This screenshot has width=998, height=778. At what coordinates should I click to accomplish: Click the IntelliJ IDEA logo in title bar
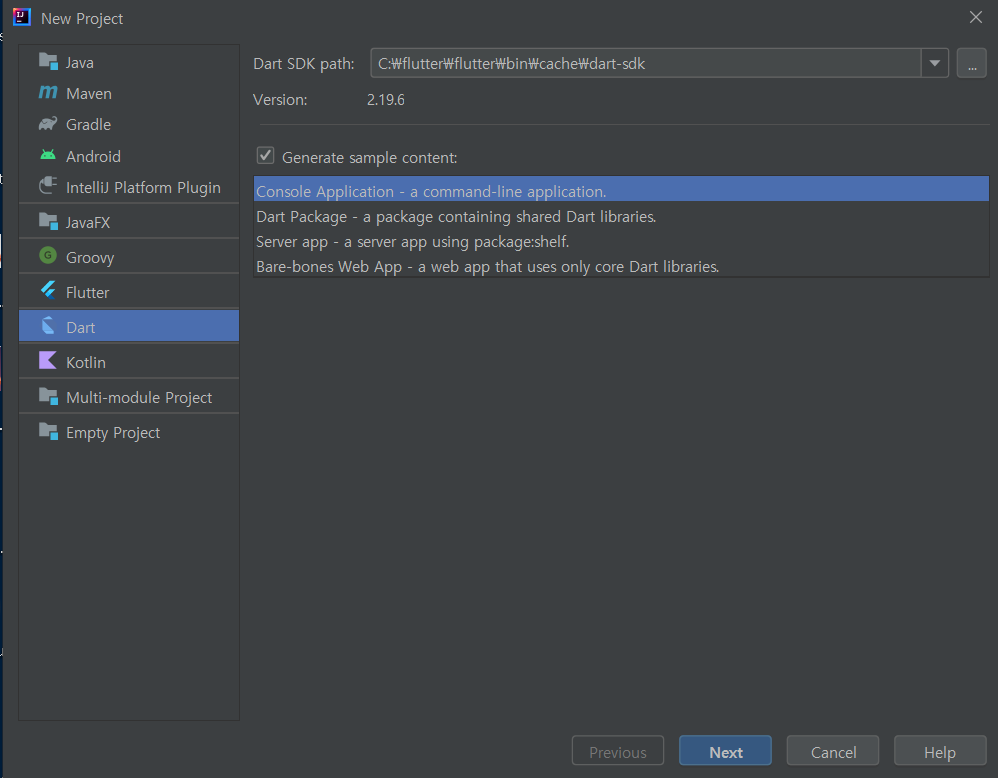(22, 17)
